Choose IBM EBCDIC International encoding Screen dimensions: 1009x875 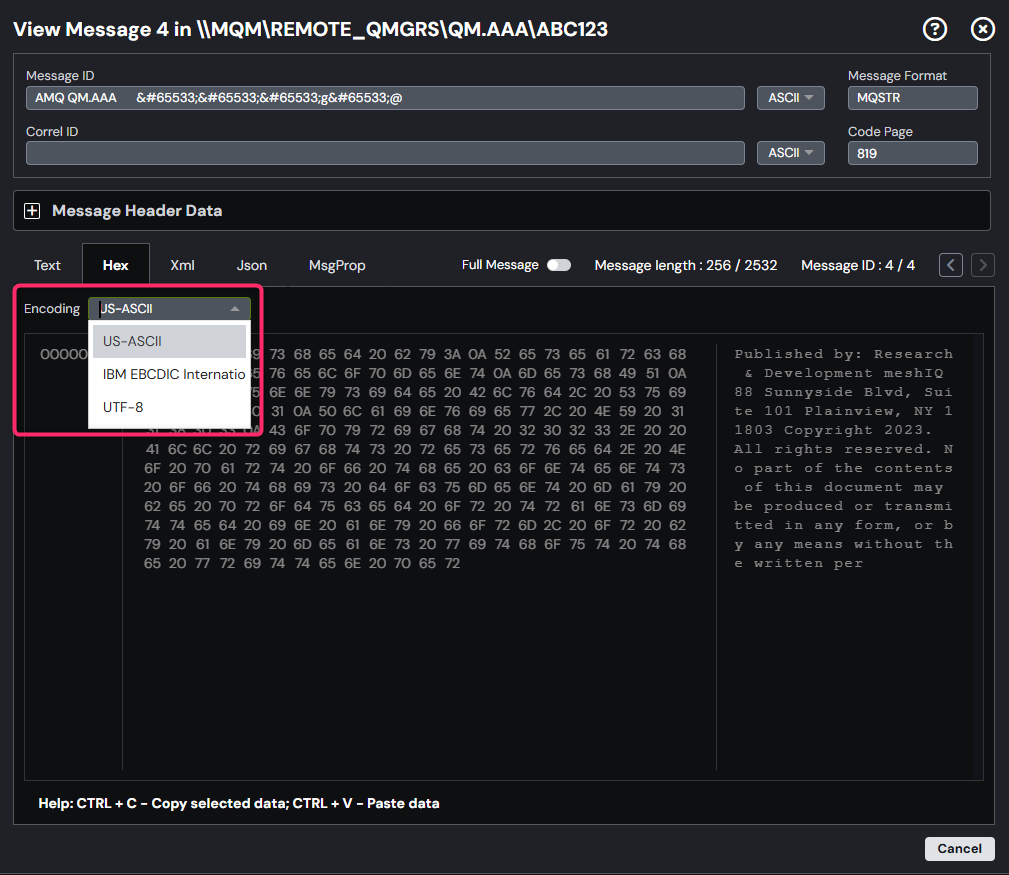tap(173, 374)
